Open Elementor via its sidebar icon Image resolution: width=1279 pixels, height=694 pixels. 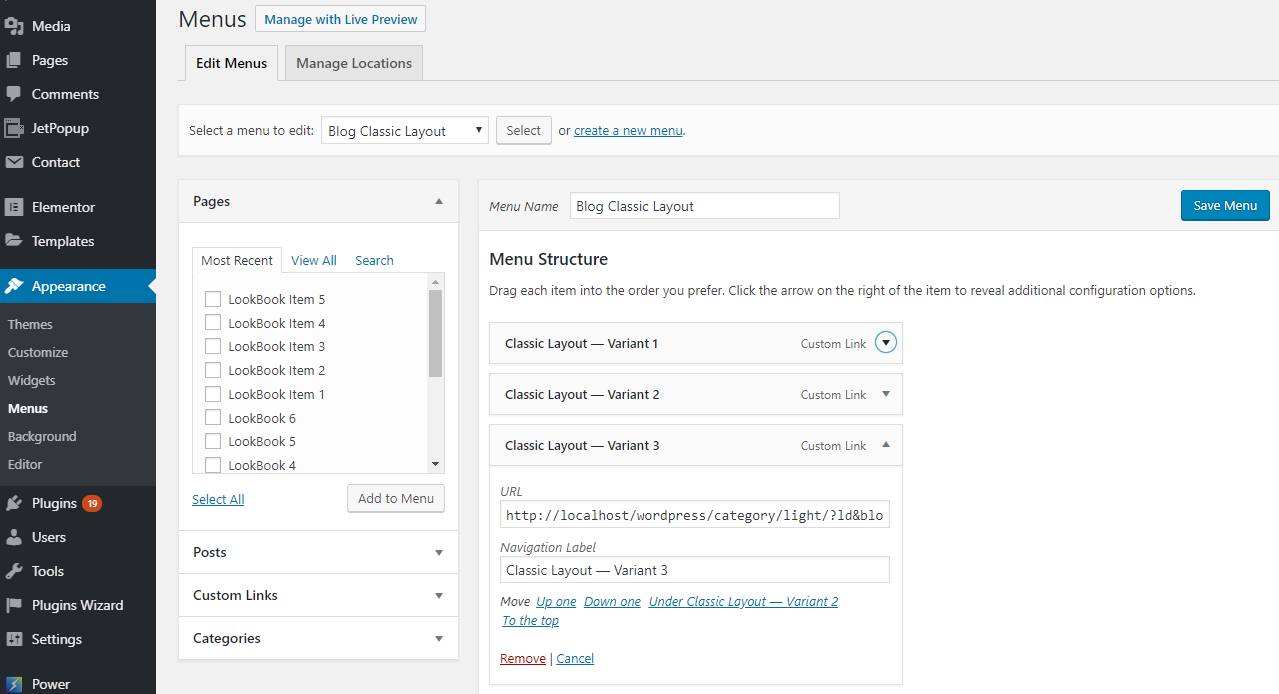click(x=14, y=207)
